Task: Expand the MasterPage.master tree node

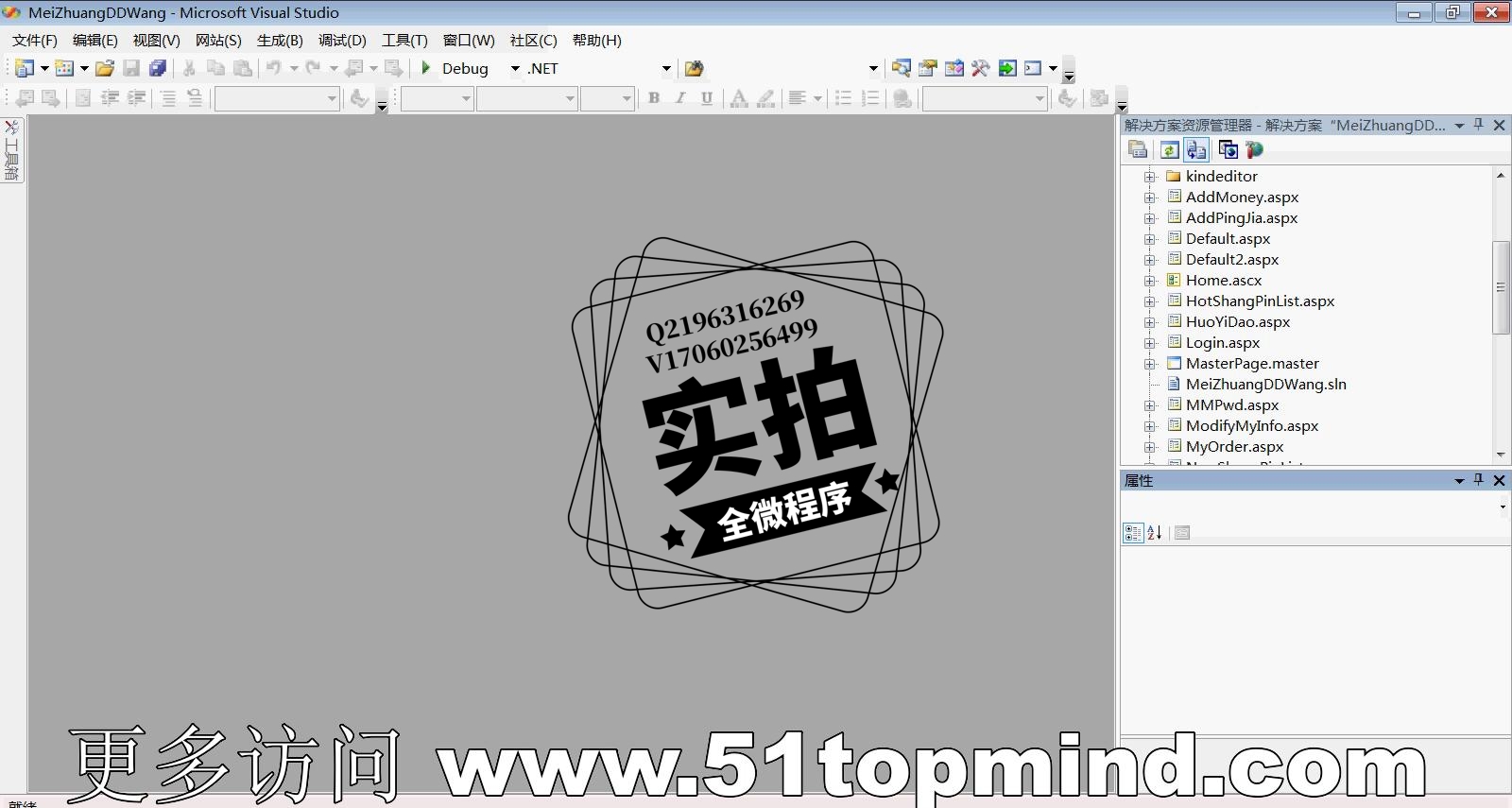Action: (1150, 364)
